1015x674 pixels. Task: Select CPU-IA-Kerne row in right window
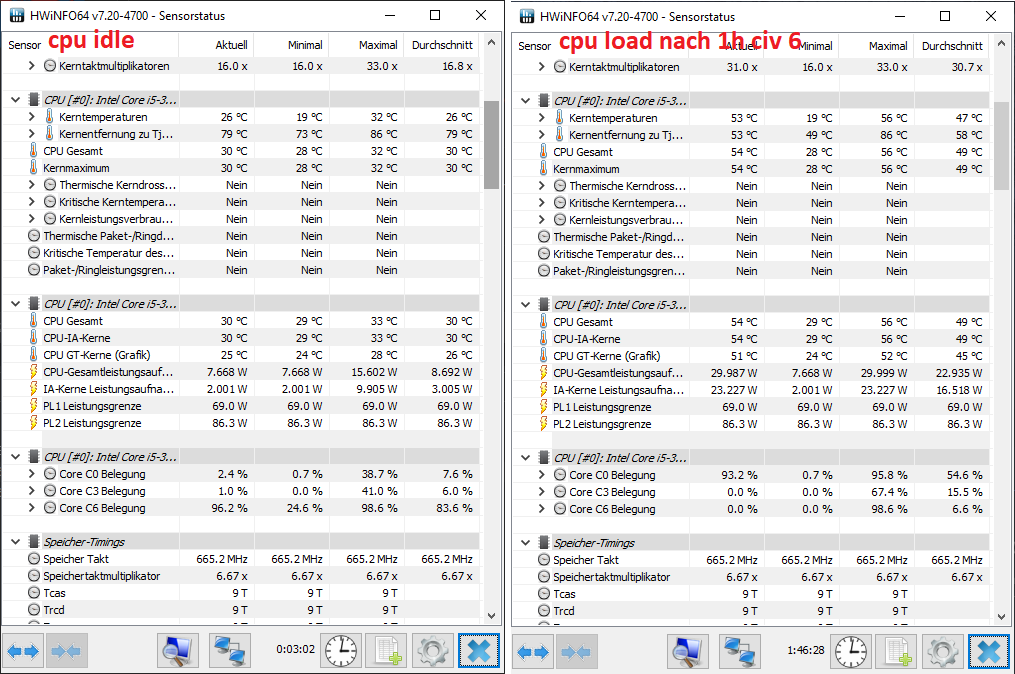point(751,339)
